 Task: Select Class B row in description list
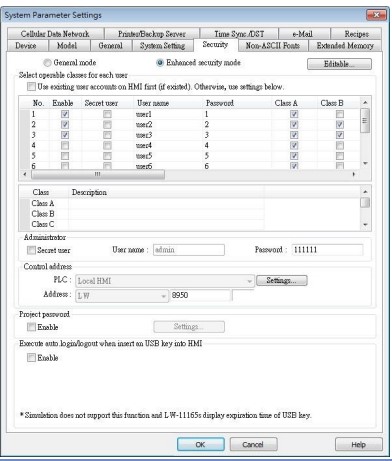pos(142,214)
